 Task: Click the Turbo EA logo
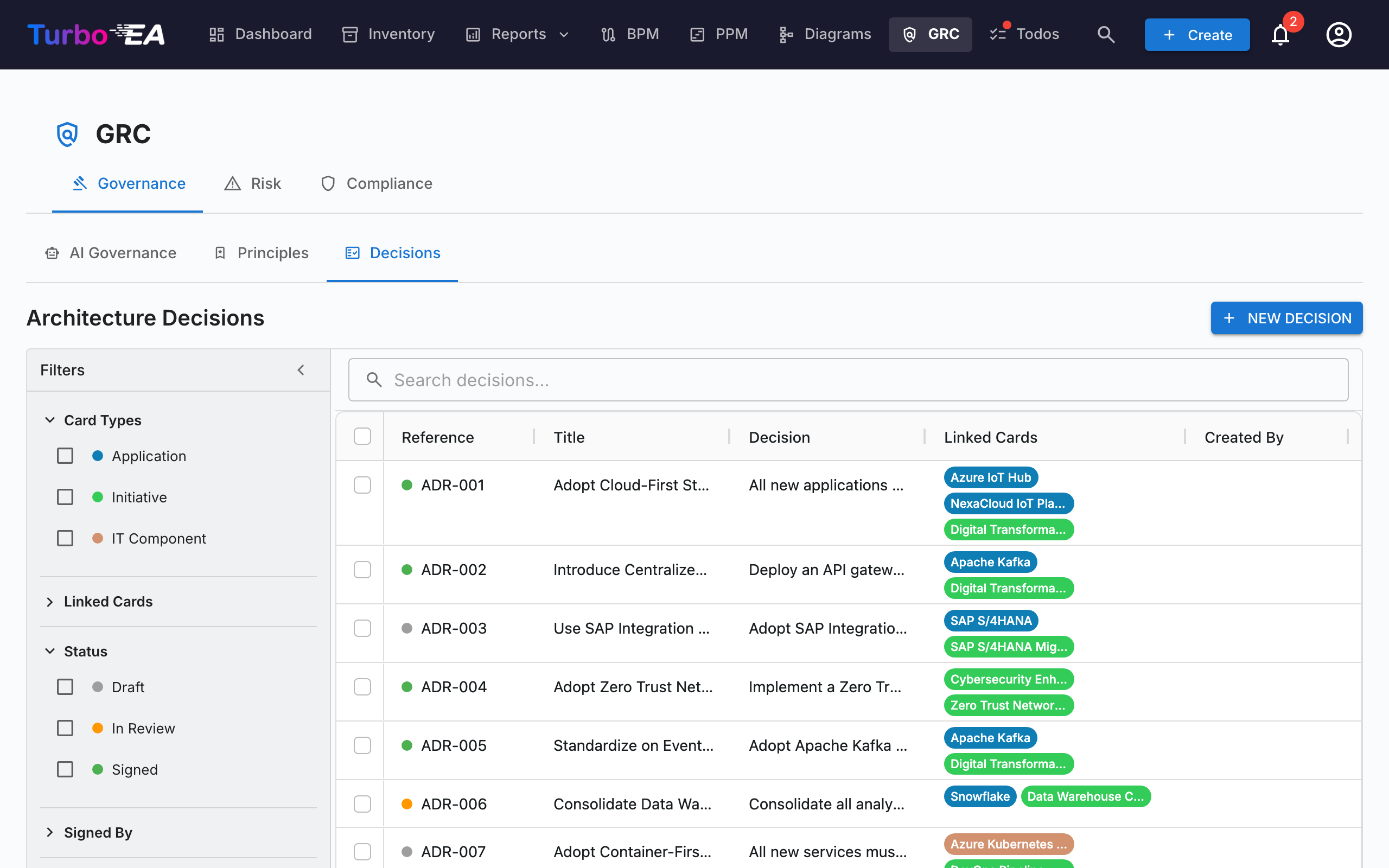point(96,34)
